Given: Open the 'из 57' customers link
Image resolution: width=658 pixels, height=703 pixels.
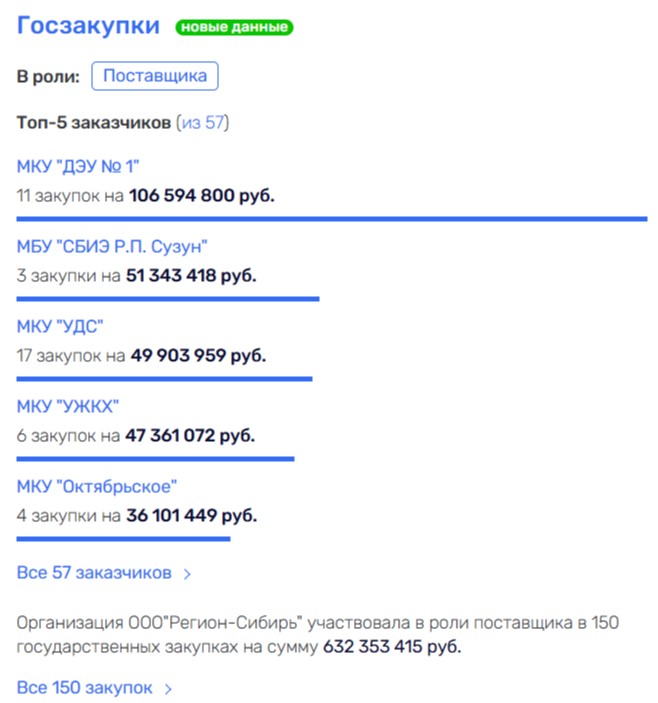Looking at the screenshot, I should pos(203,122).
